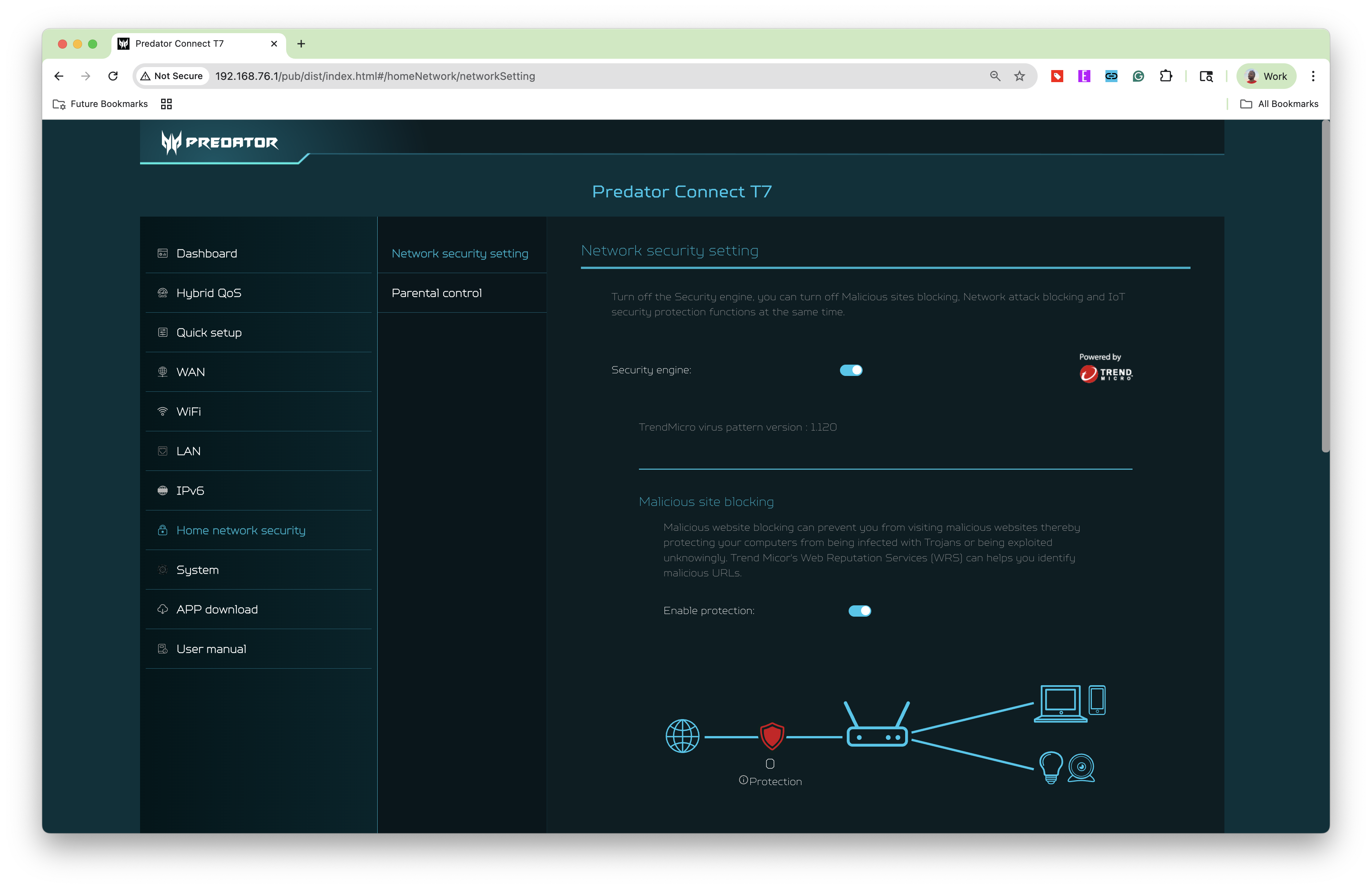Reload the page with the refresh icon
The height and width of the screenshot is (889, 1372).
click(113, 76)
